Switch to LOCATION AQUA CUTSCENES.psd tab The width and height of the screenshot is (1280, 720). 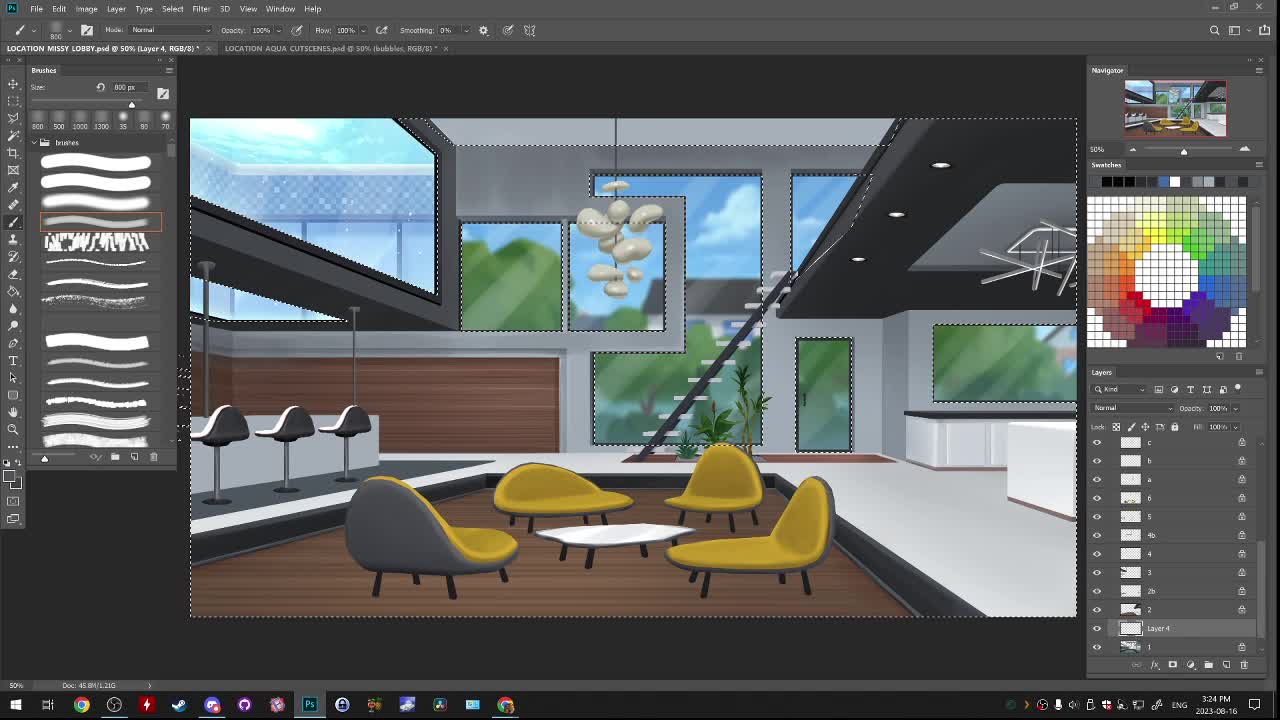tap(328, 48)
